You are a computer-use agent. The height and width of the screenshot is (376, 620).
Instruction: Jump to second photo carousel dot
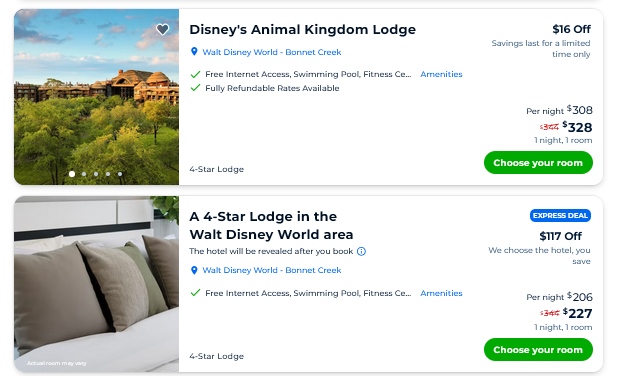tap(84, 174)
